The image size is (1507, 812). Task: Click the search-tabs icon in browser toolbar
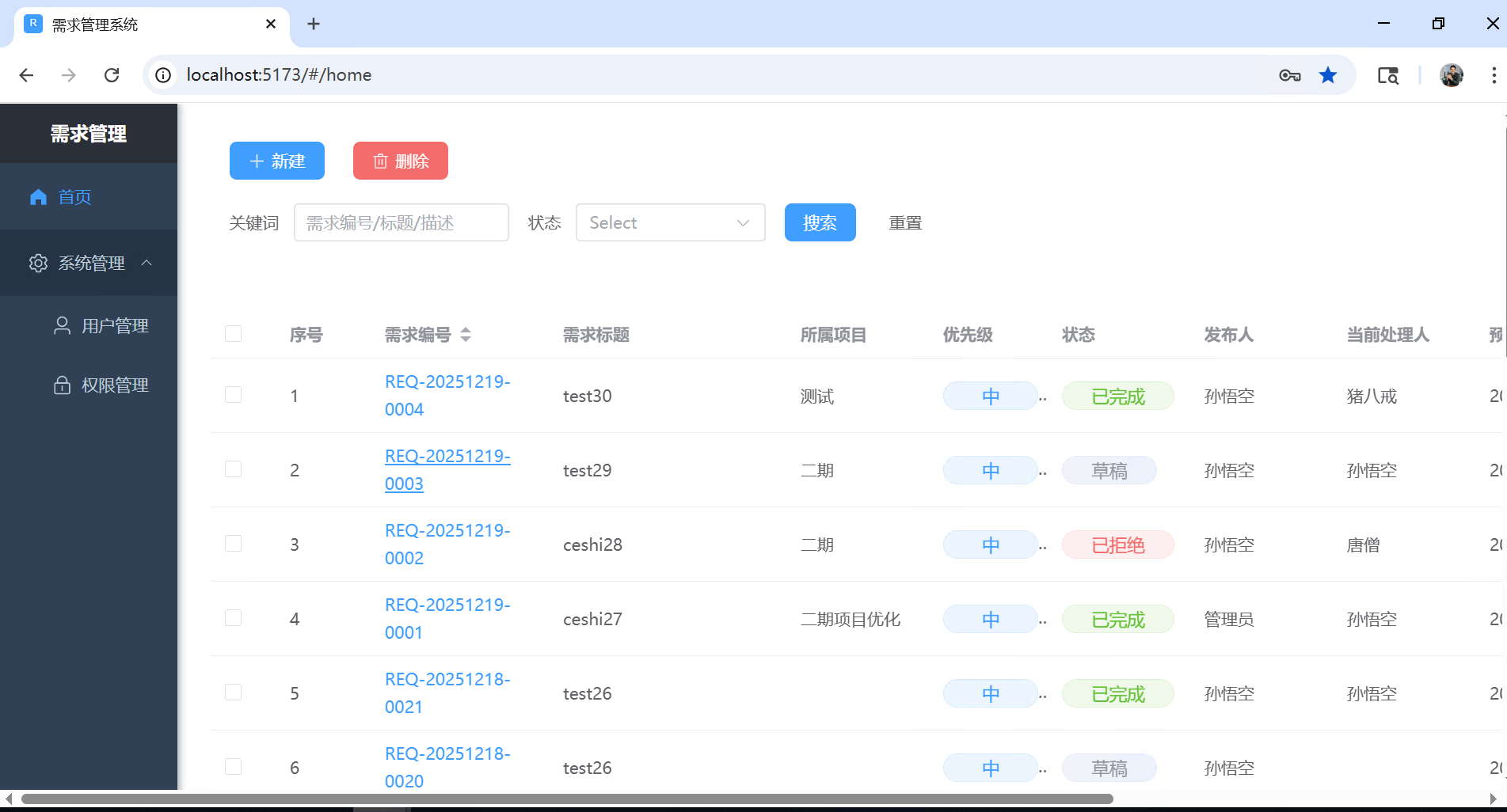click(x=1388, y=75)
